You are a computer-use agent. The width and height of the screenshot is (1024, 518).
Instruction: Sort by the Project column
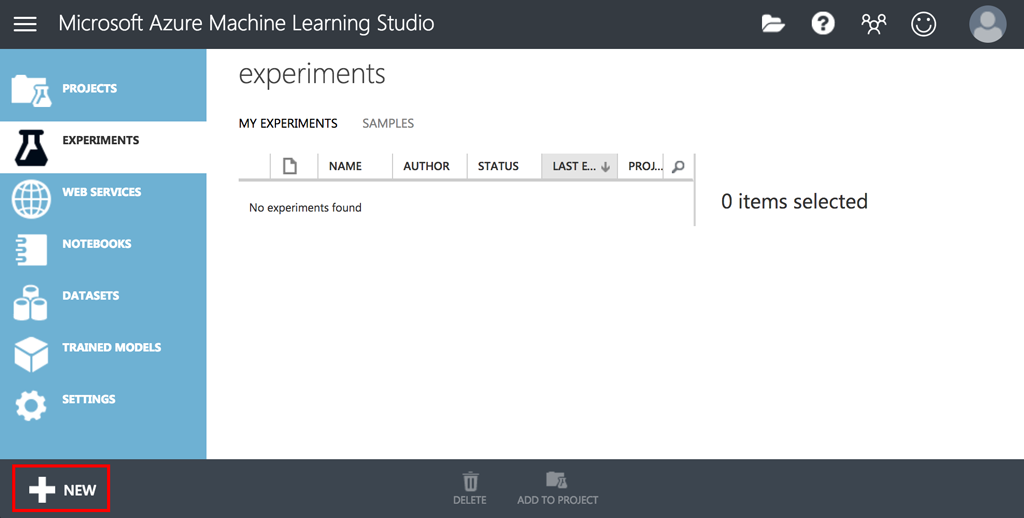[645, 166]
